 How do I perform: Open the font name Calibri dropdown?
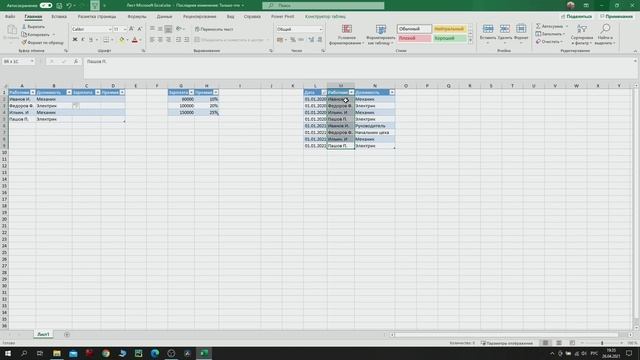(x=110, y=29)
